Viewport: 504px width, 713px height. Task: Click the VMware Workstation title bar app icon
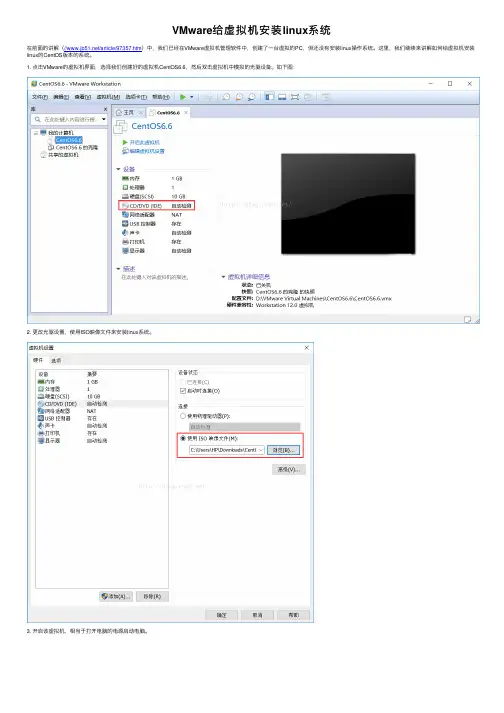click(34, 84)
